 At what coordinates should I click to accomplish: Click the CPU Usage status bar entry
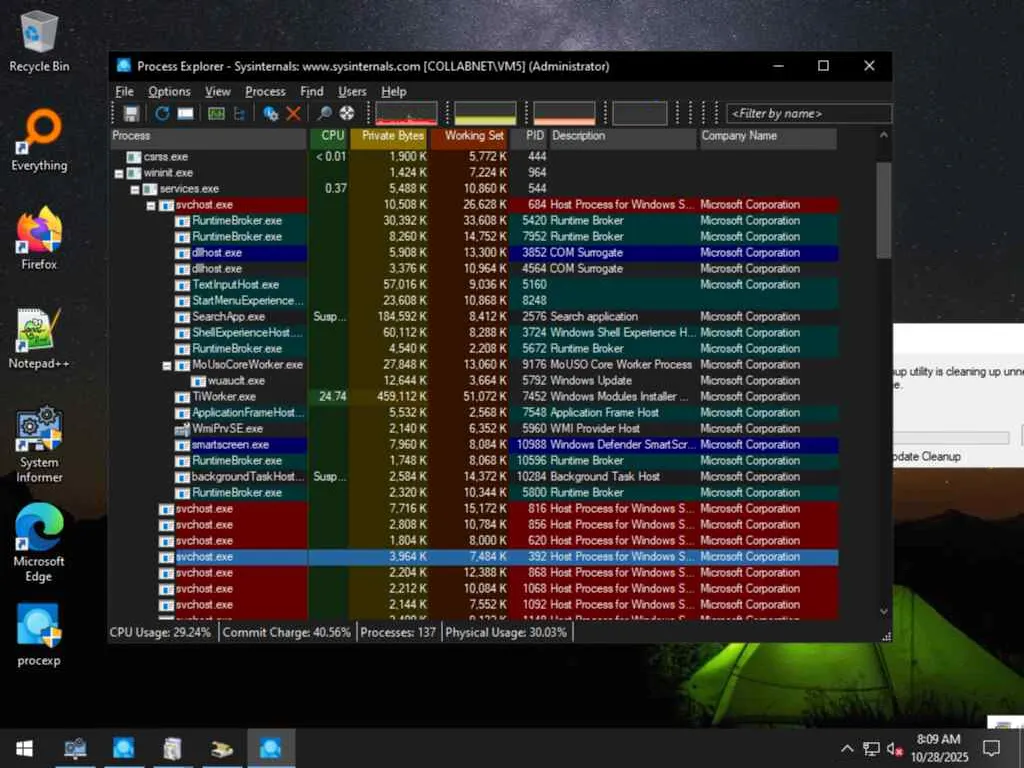161,632
